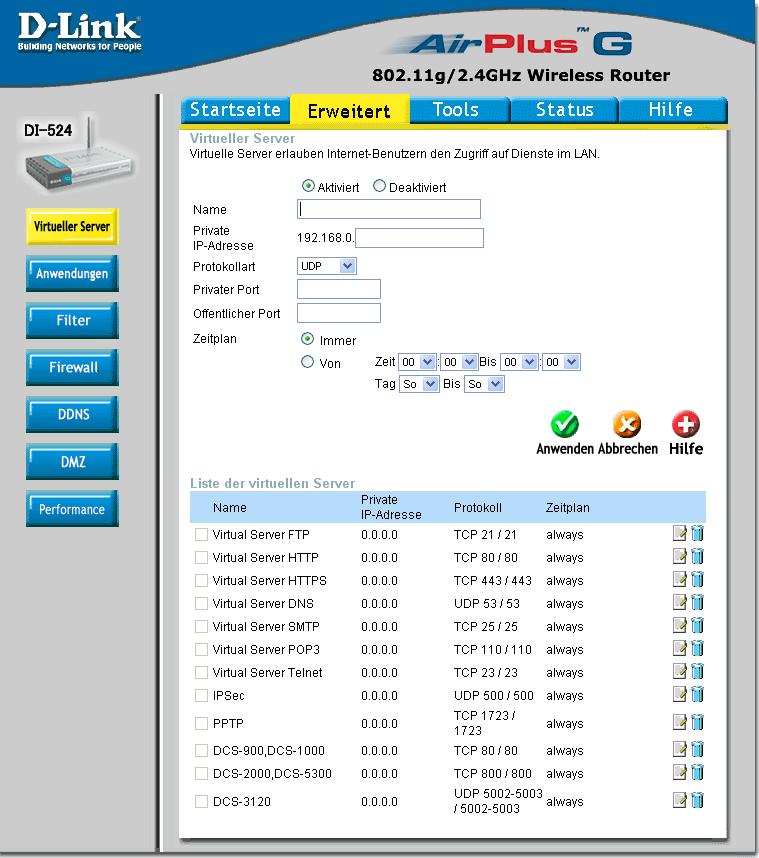Open the Protokollart UDP dropdown
Viewport: 759px width, 858px height.
[x=327, y=266]
